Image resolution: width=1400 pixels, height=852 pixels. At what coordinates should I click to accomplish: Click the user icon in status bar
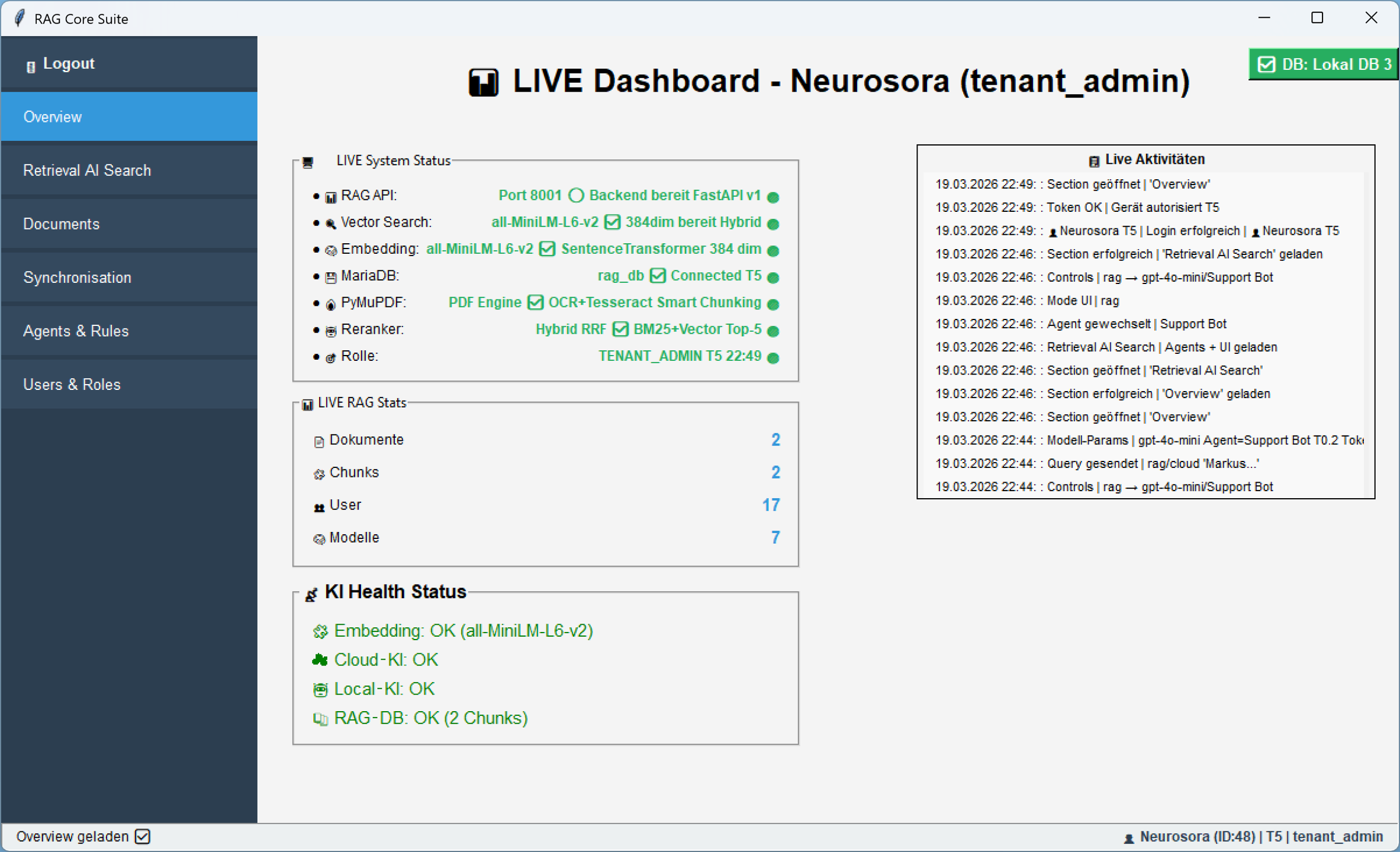click(1128, 838)
